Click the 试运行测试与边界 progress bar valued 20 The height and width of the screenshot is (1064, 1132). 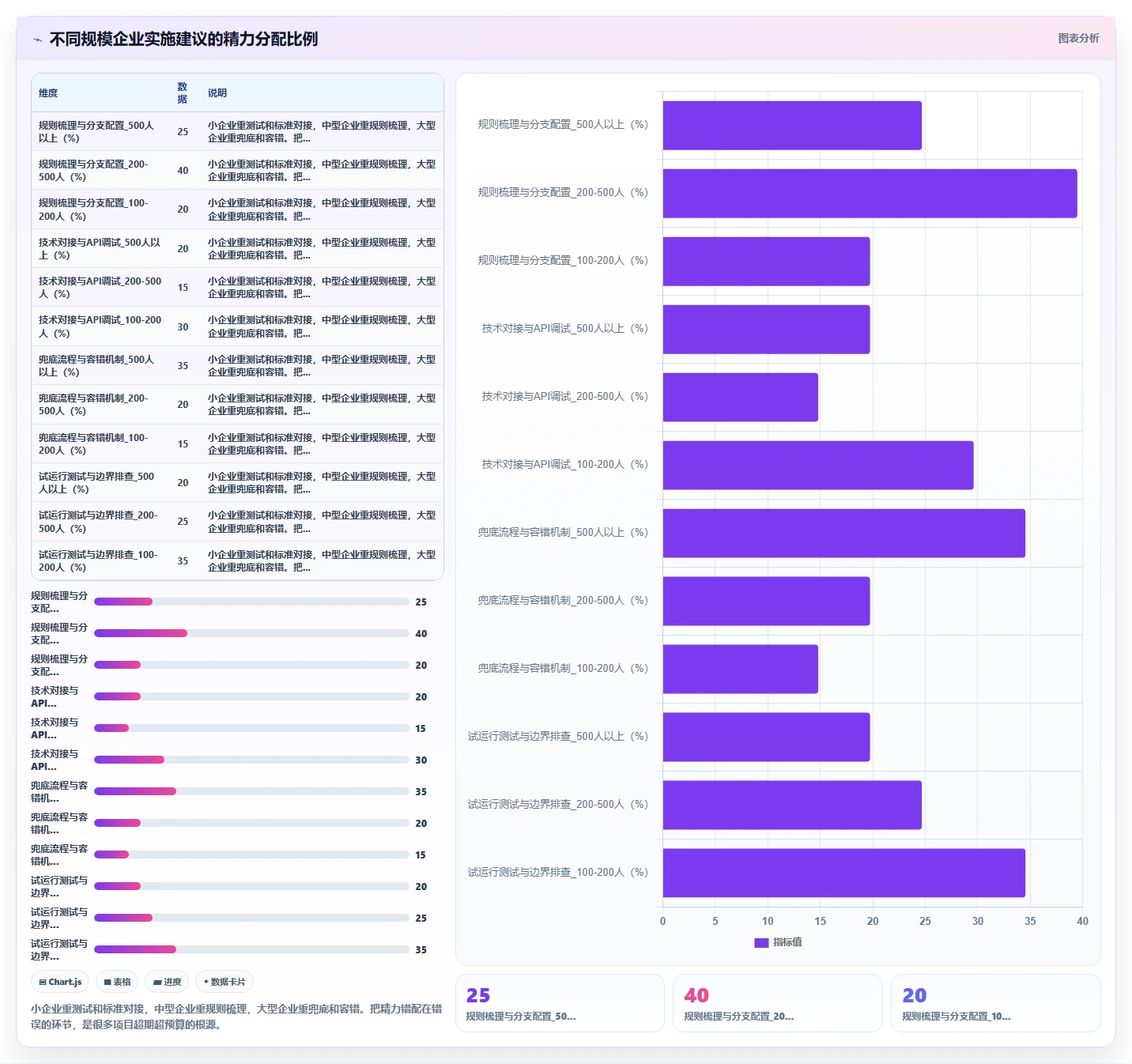pyautogui.click(x=251, y=886)
